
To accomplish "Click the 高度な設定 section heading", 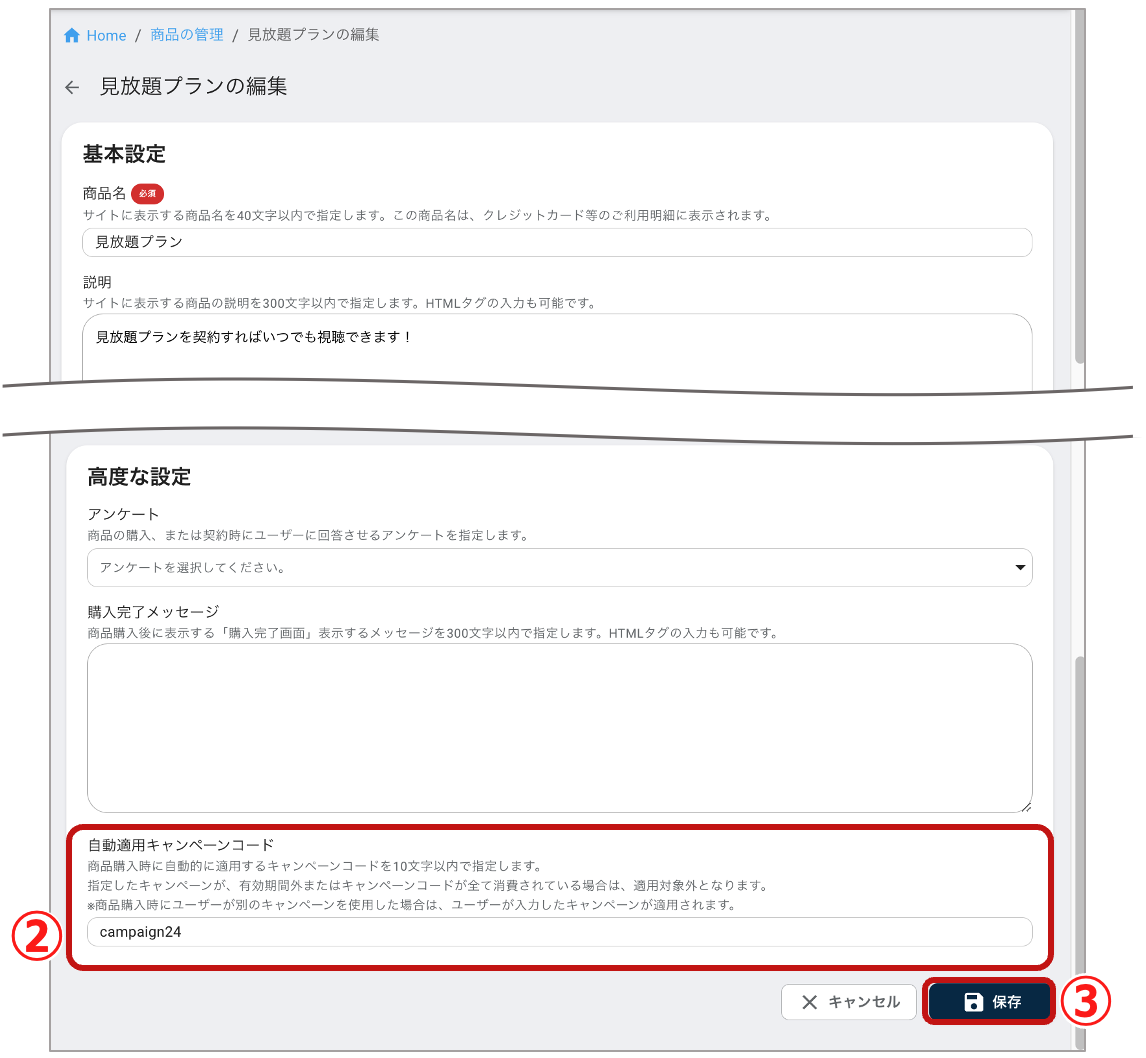I will 139,477.
